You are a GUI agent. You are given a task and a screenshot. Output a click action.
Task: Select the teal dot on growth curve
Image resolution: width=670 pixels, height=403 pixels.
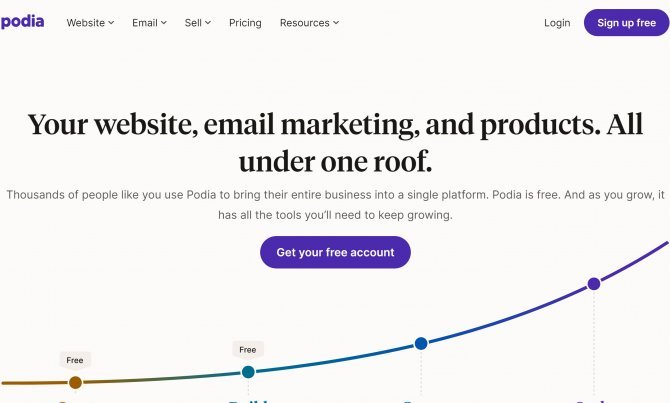click(248, 372)
